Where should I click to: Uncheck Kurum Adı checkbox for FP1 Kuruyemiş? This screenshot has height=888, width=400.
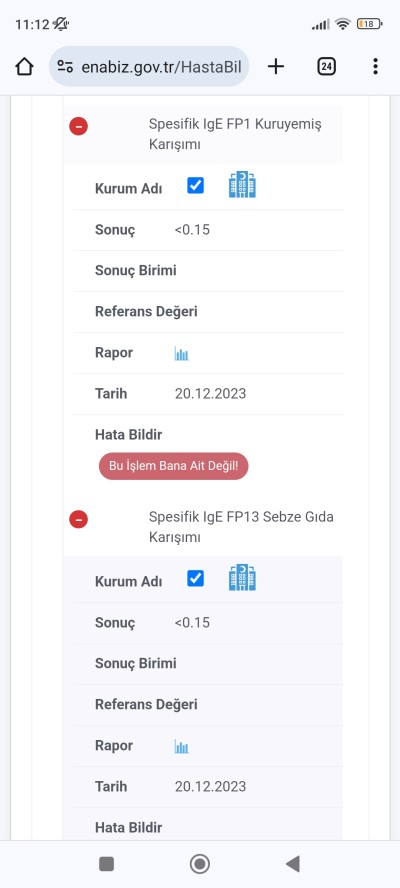point(195,185)
